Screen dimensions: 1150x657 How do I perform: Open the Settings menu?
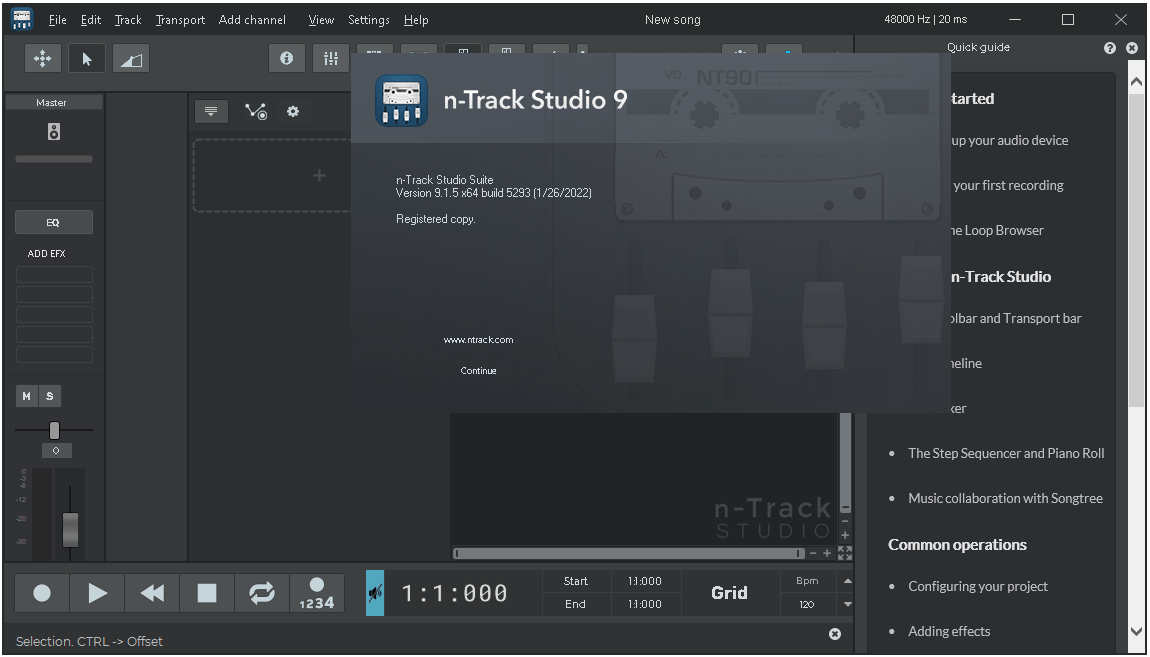click(369, 20)
